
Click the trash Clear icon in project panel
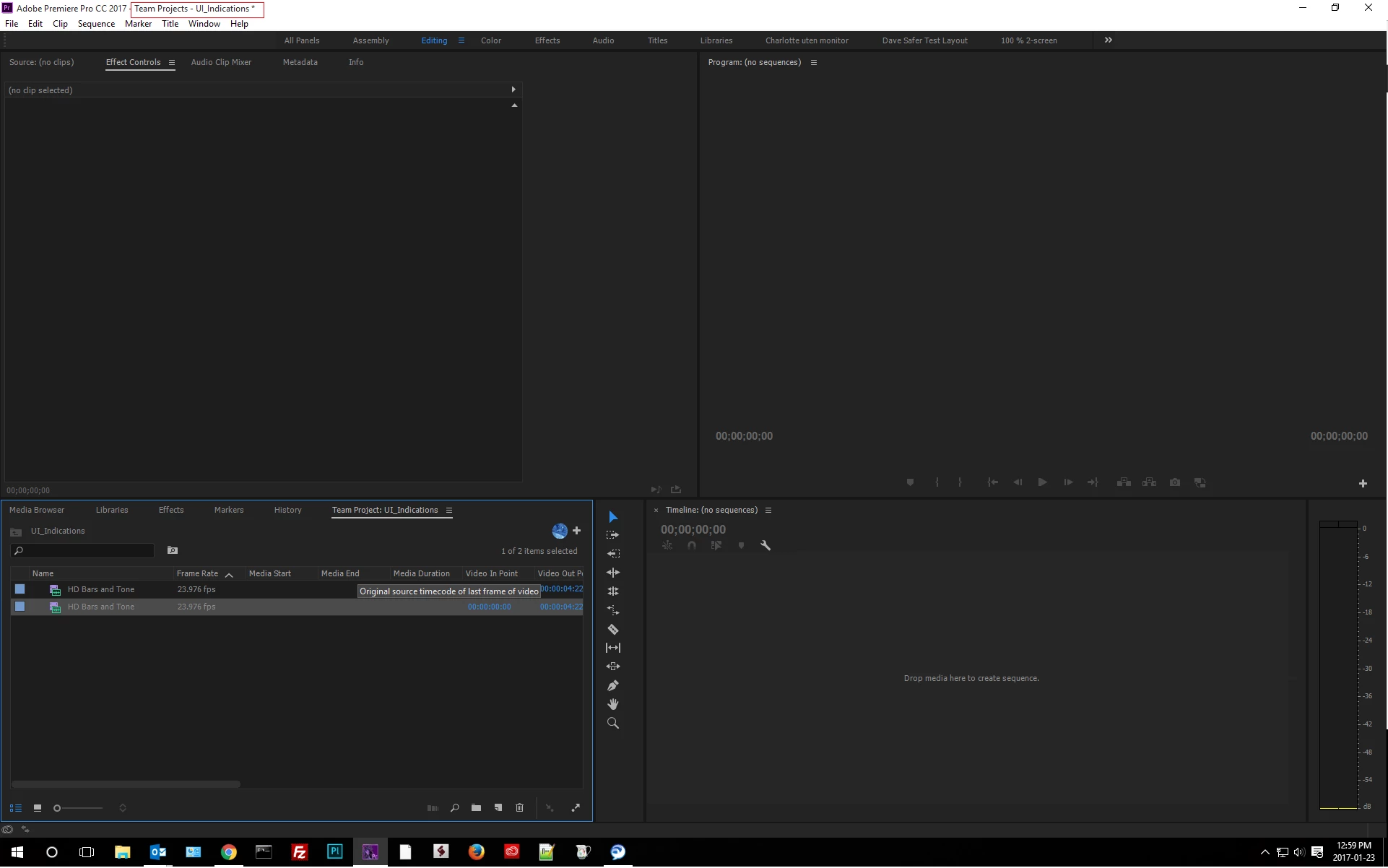tap(519, 808)
